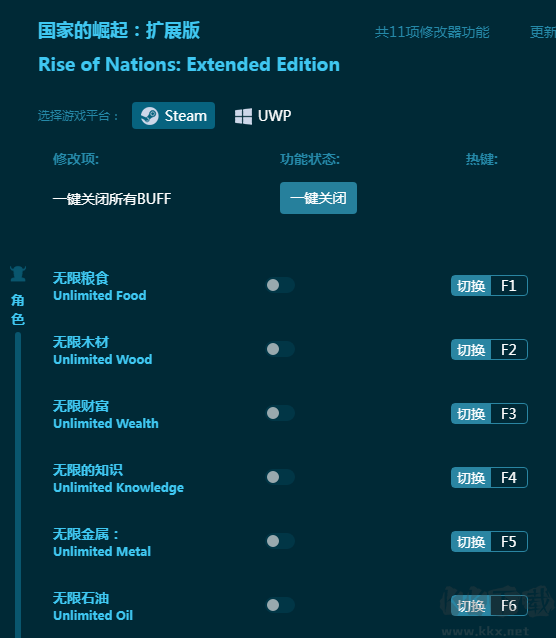Click the F6 hotkey field

click(509, 605)
